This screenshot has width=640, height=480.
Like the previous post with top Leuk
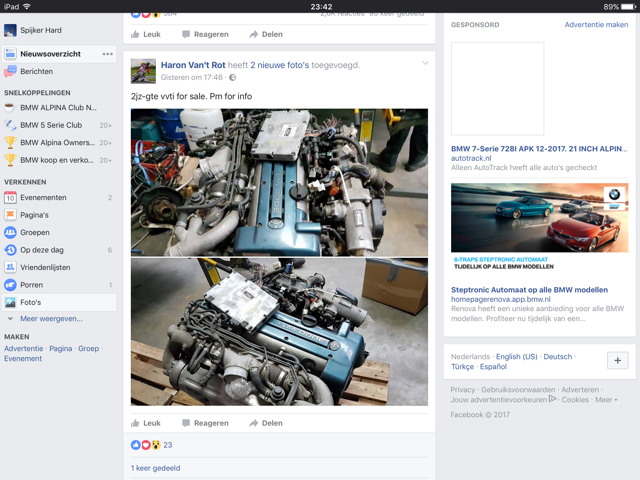coord(146,34)
